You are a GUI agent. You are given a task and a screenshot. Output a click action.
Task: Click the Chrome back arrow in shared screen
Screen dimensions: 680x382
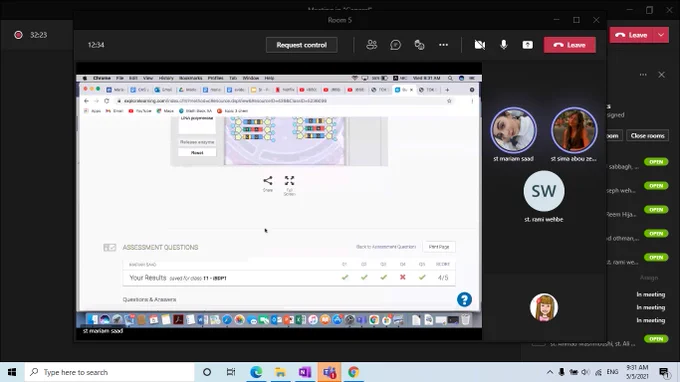point(86,101)
